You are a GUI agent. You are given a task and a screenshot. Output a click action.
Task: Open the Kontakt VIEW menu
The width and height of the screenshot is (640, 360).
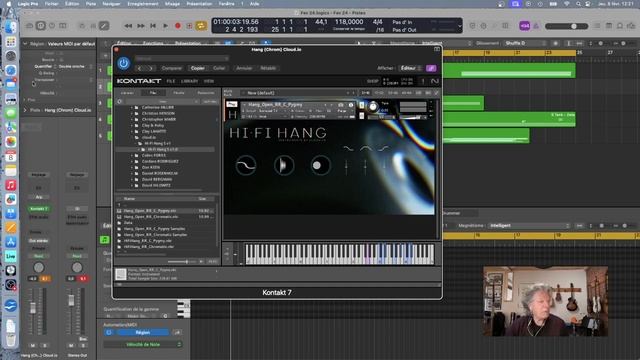209,81
